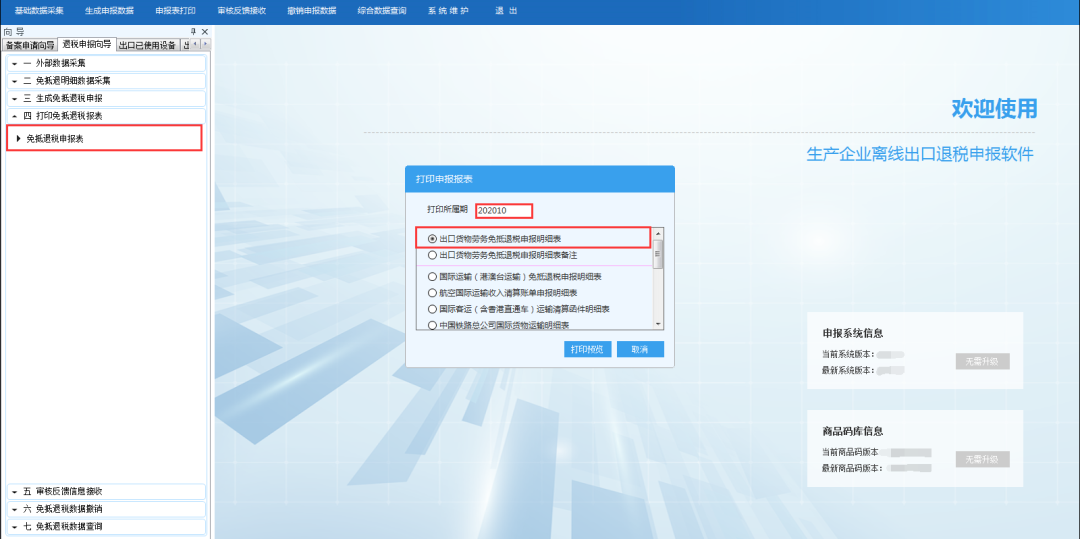This screenshot has height=539, width=1080.
Task: Click the 最新系统版本 label
Action: (x=848, y=370)
